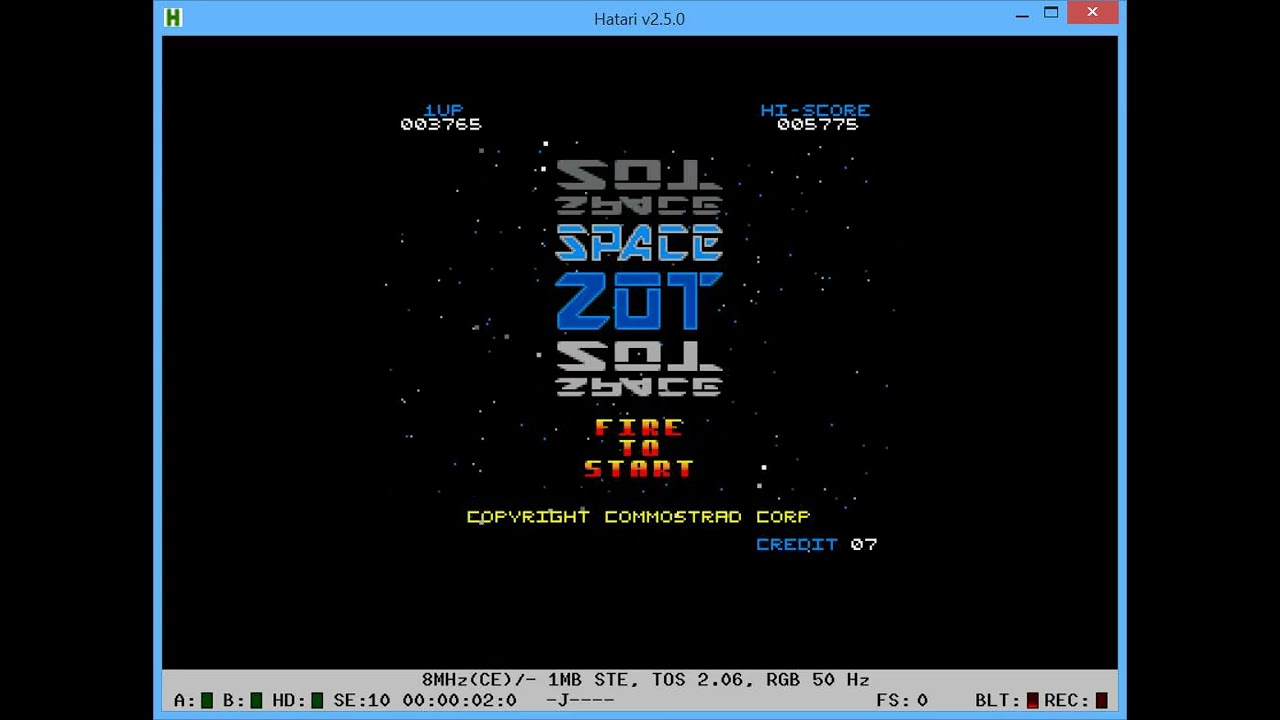Click the 005775 high score value
The image size is (1280, 720).
pos(817,124)
